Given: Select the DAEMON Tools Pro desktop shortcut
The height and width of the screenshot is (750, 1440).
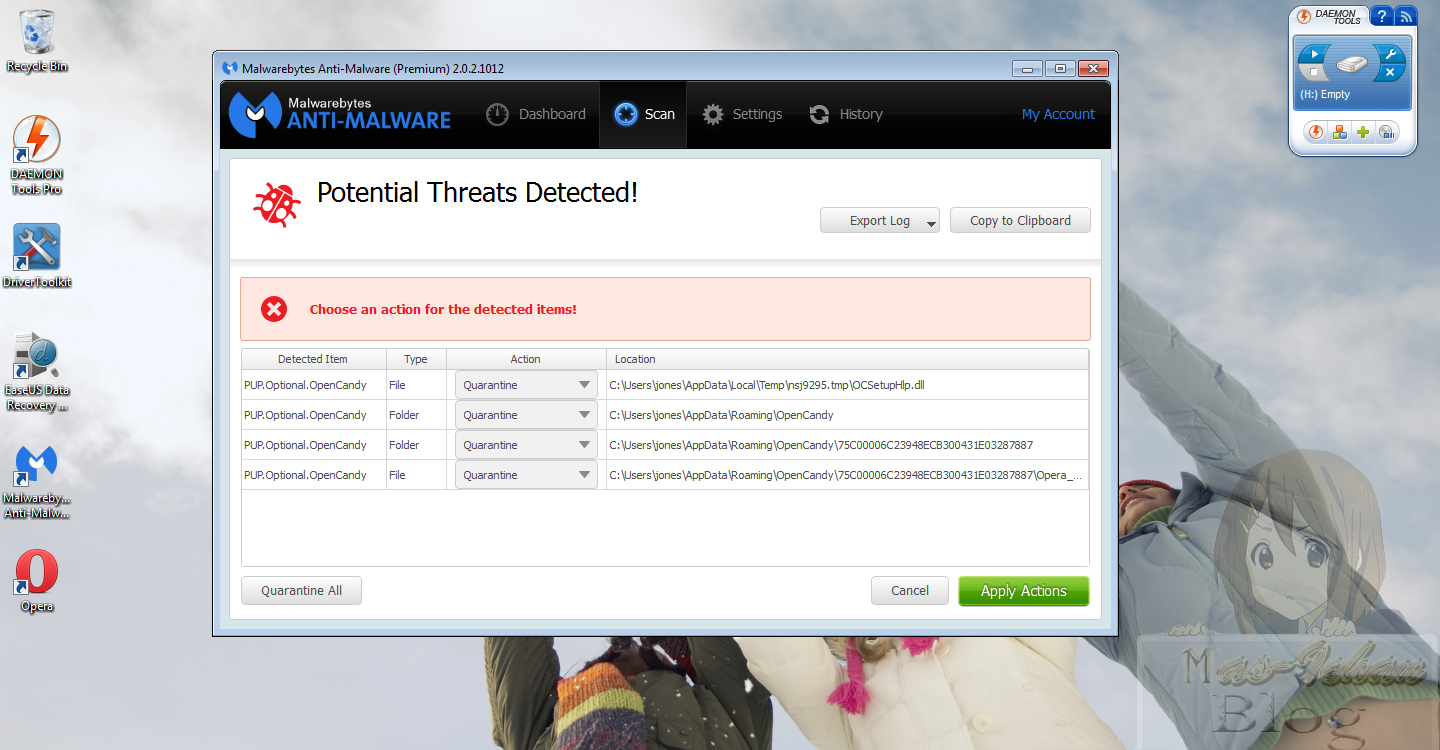Looking at the screenshot, I should [37, 155].
